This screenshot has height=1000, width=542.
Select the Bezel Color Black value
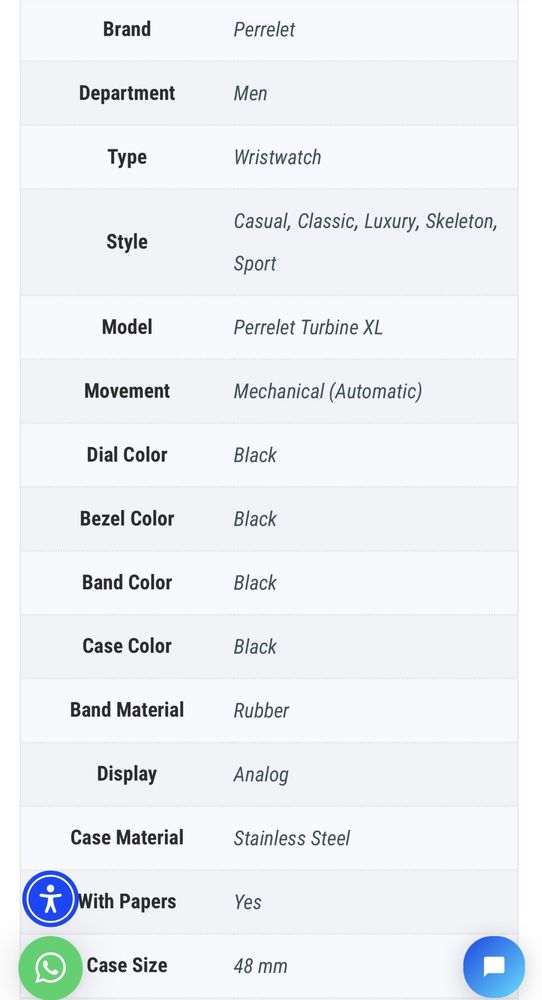255,518
